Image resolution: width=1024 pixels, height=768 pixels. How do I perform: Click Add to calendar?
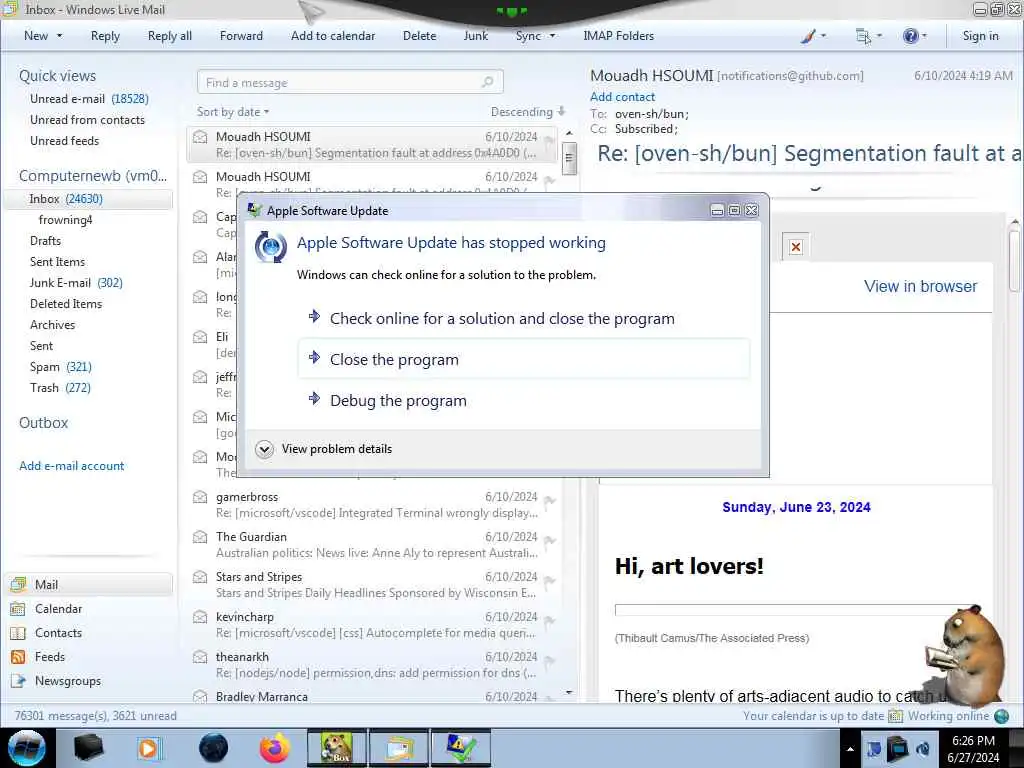point(333,36)
